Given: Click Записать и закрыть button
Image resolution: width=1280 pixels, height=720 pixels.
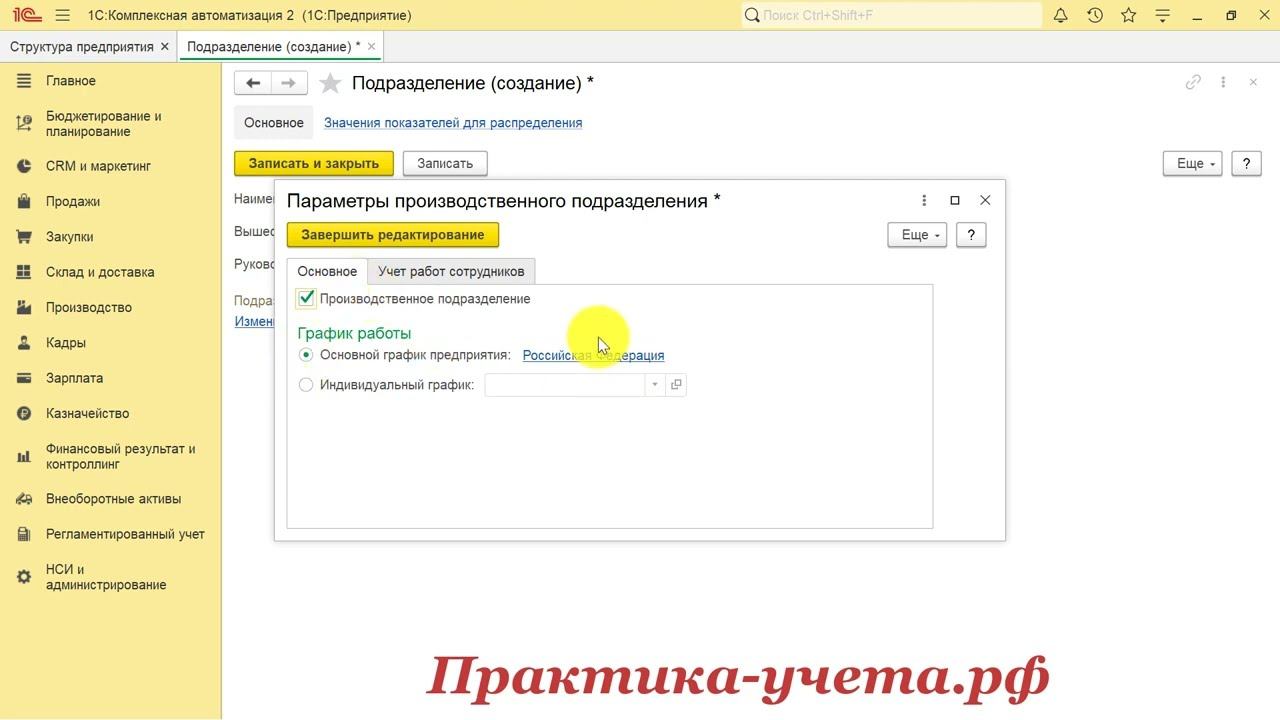Looking at the screenshot, I should click(314, 163).
